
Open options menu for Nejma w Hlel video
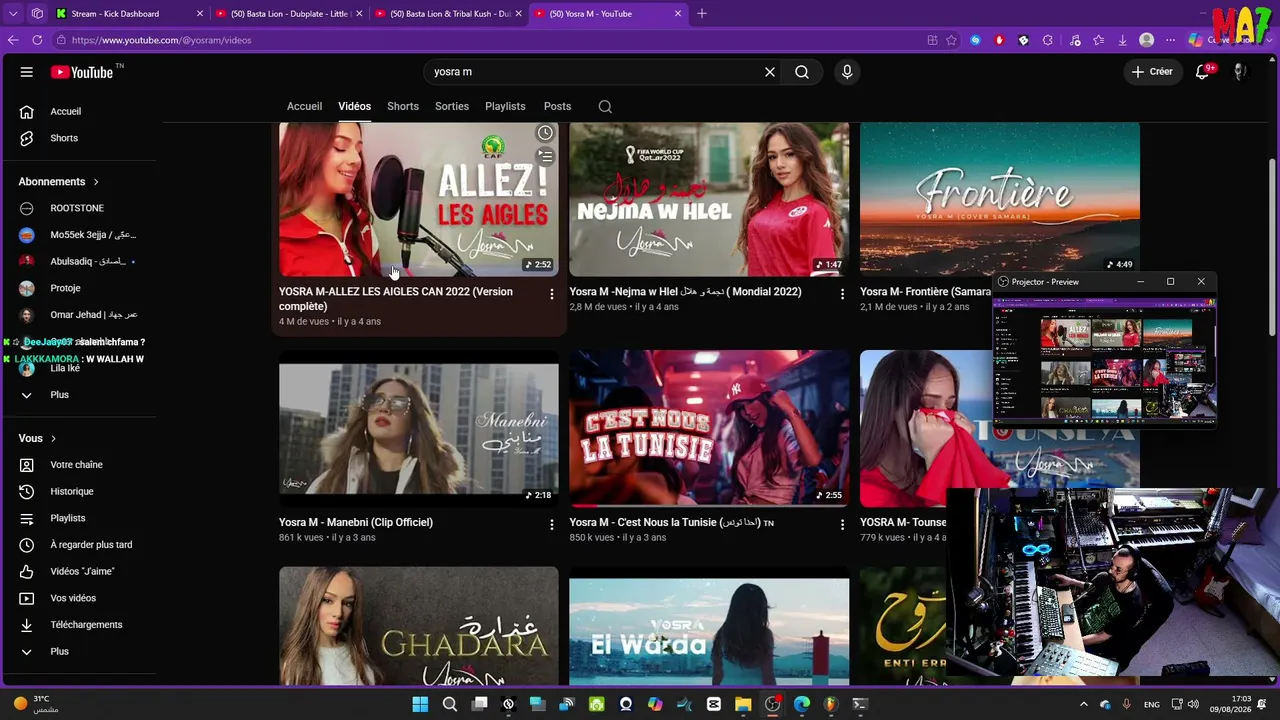click(x=842, y=294)
